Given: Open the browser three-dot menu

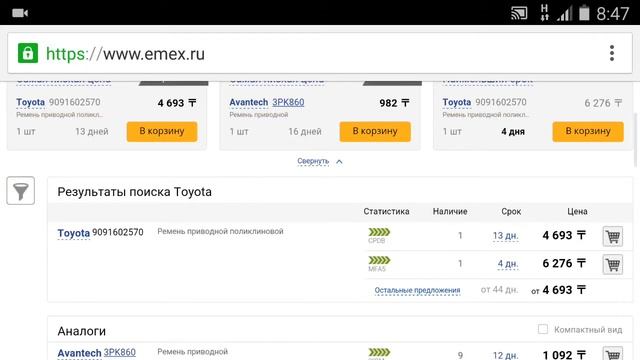Looking at the screenshot, I should [x=611, y=53].
